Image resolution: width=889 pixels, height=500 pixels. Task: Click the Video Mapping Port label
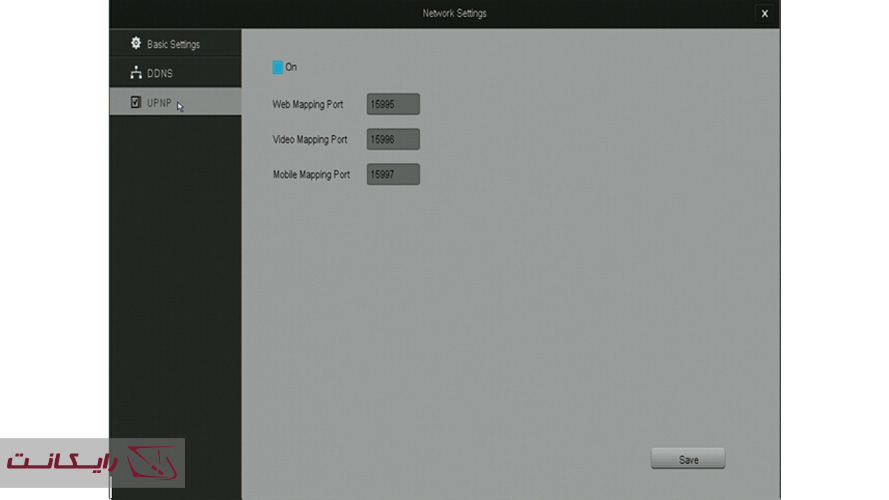tap(310, 139)
